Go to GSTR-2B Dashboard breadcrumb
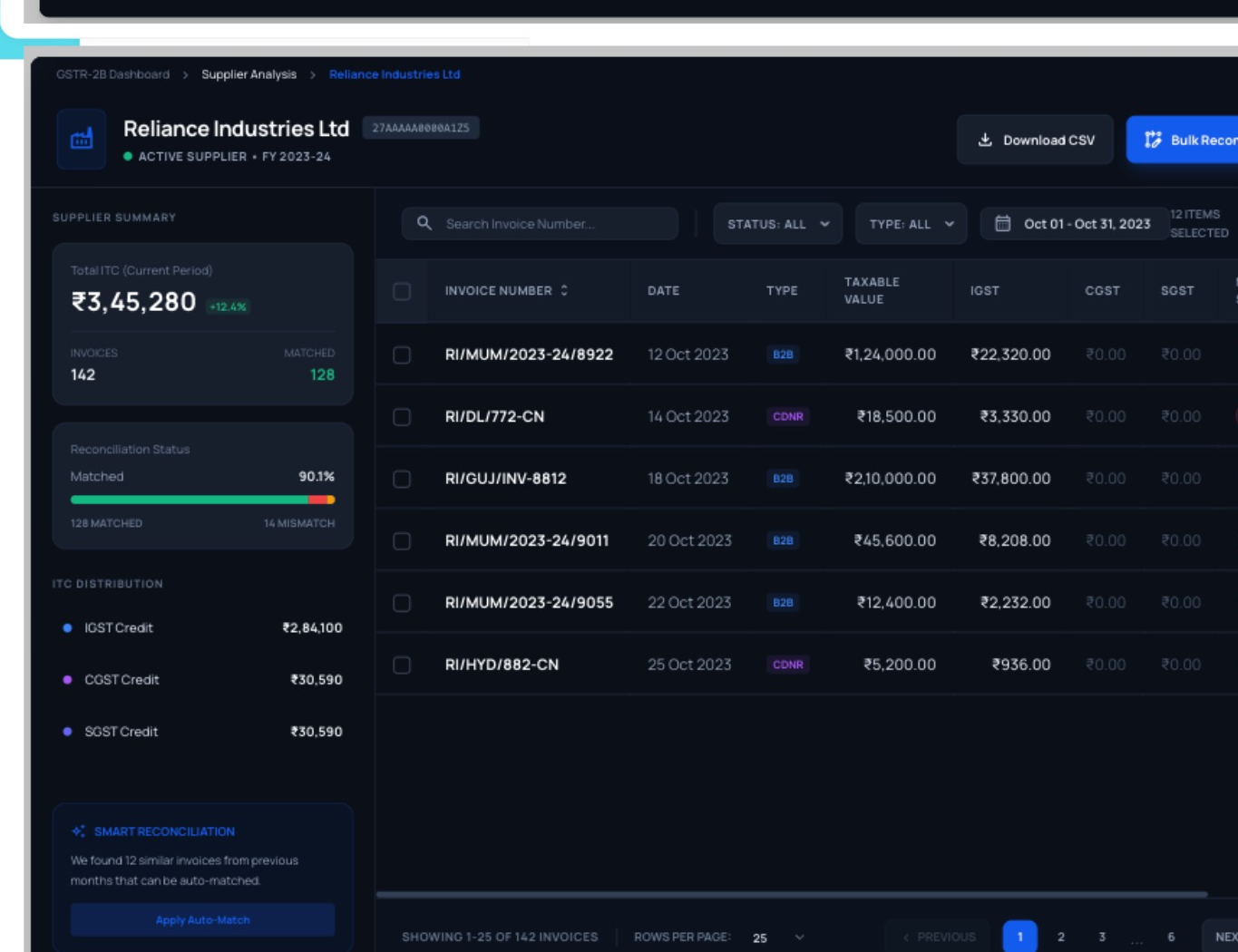Viewport: 1238px width, 952px height. pos(112,74)
